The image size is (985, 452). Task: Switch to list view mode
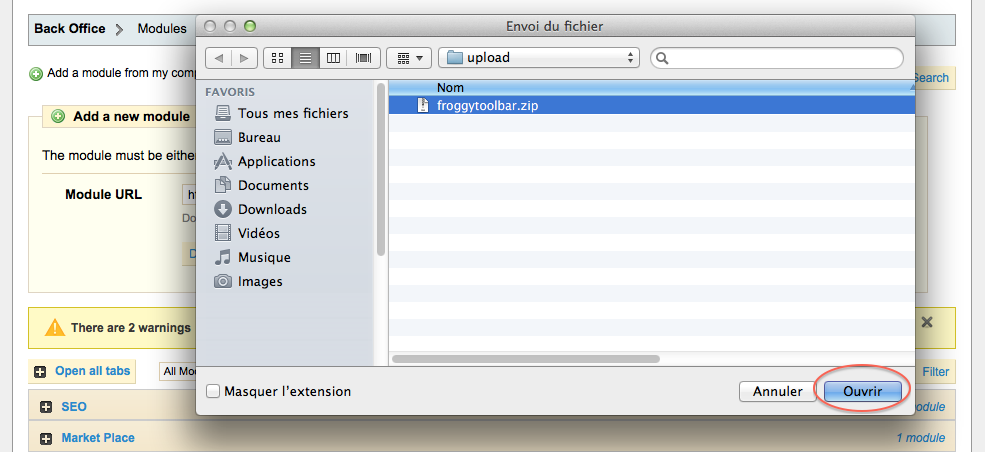point(306,58)
